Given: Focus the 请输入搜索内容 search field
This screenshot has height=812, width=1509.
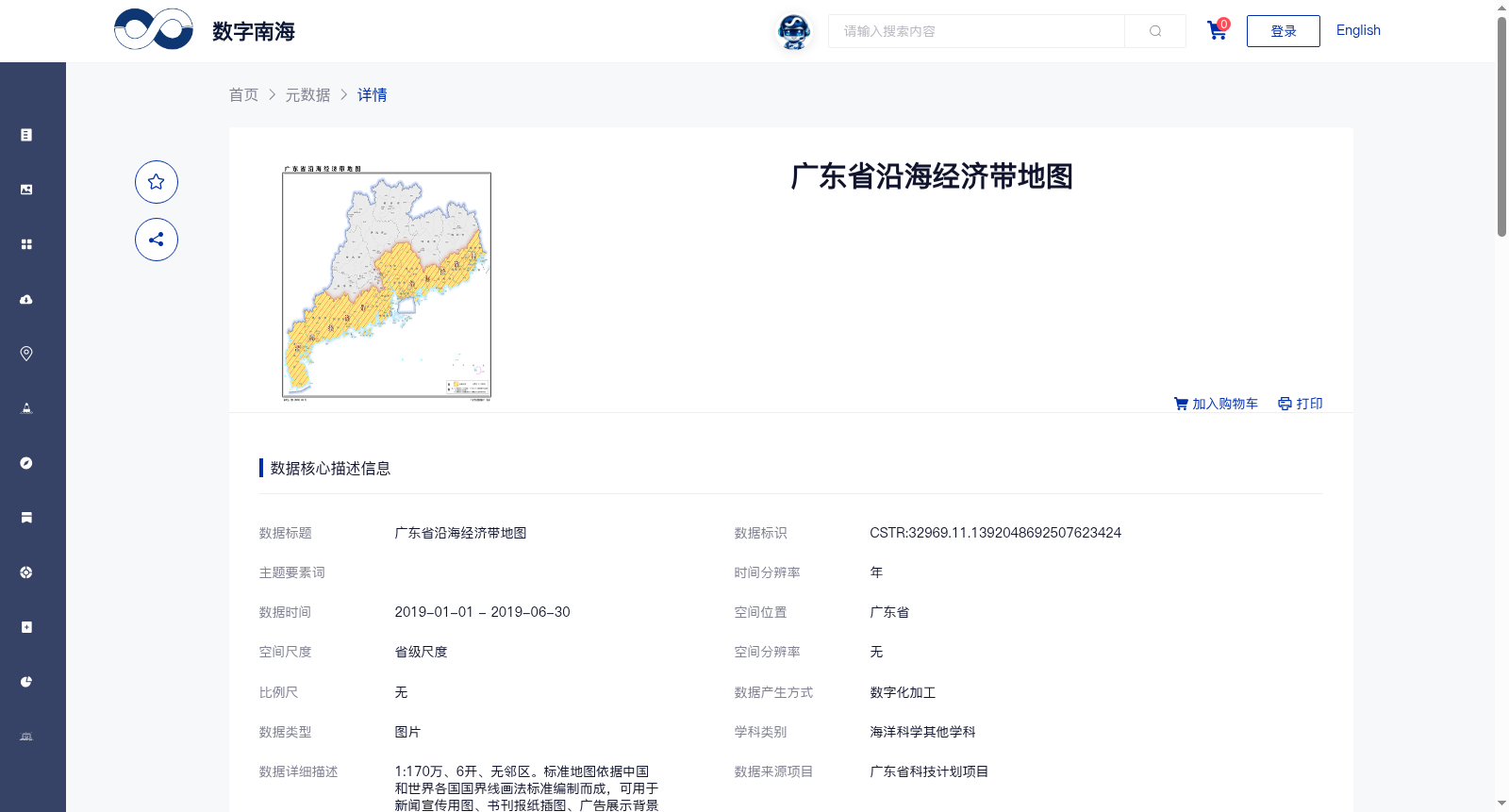Looking at the screenshot, I should [976, 31].
